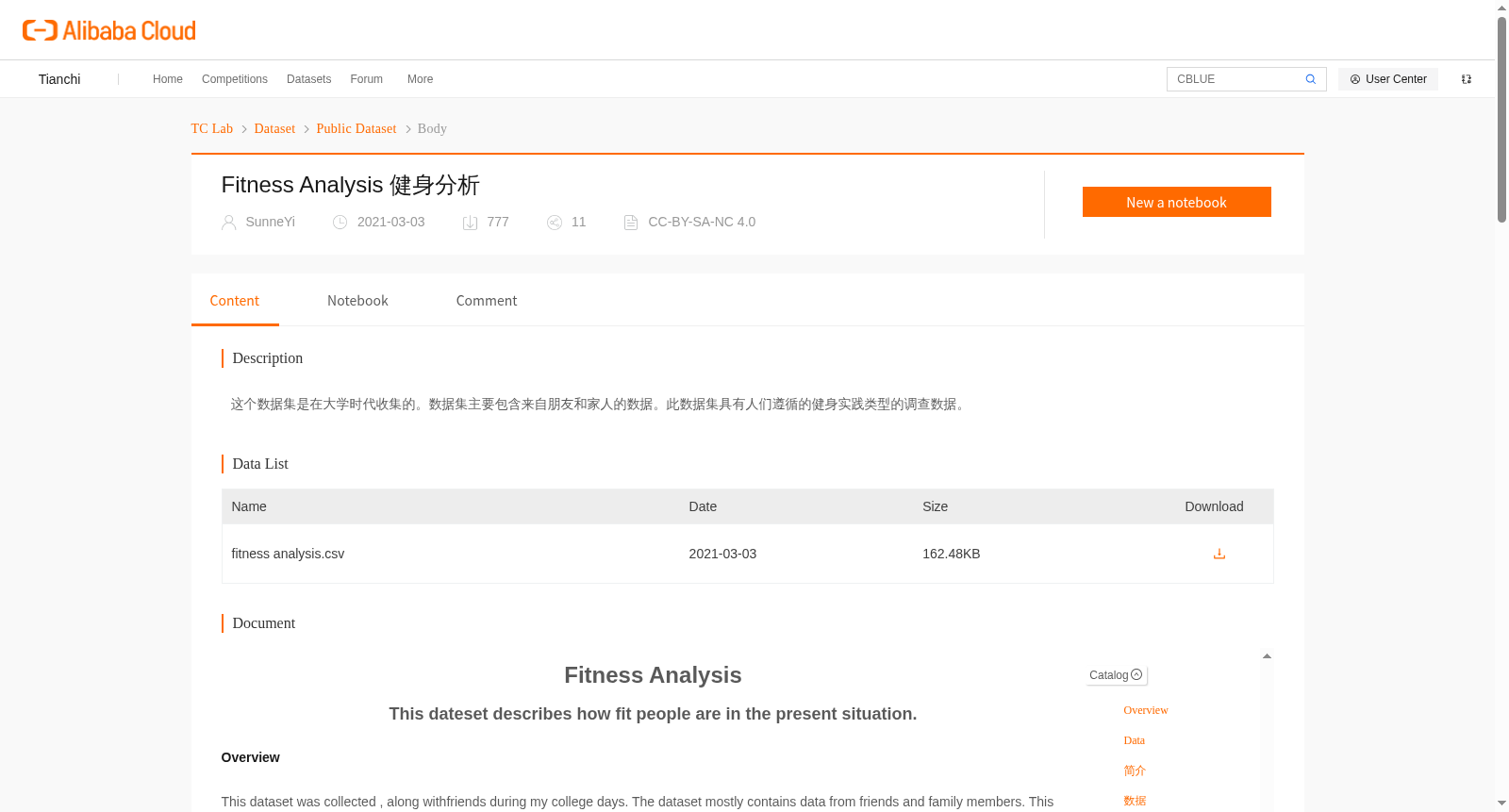Image resolution: width=1509 pixels, height=812 pixels.
Task: Jump to 简介 in the catalog
Action: click(1135, 771)
